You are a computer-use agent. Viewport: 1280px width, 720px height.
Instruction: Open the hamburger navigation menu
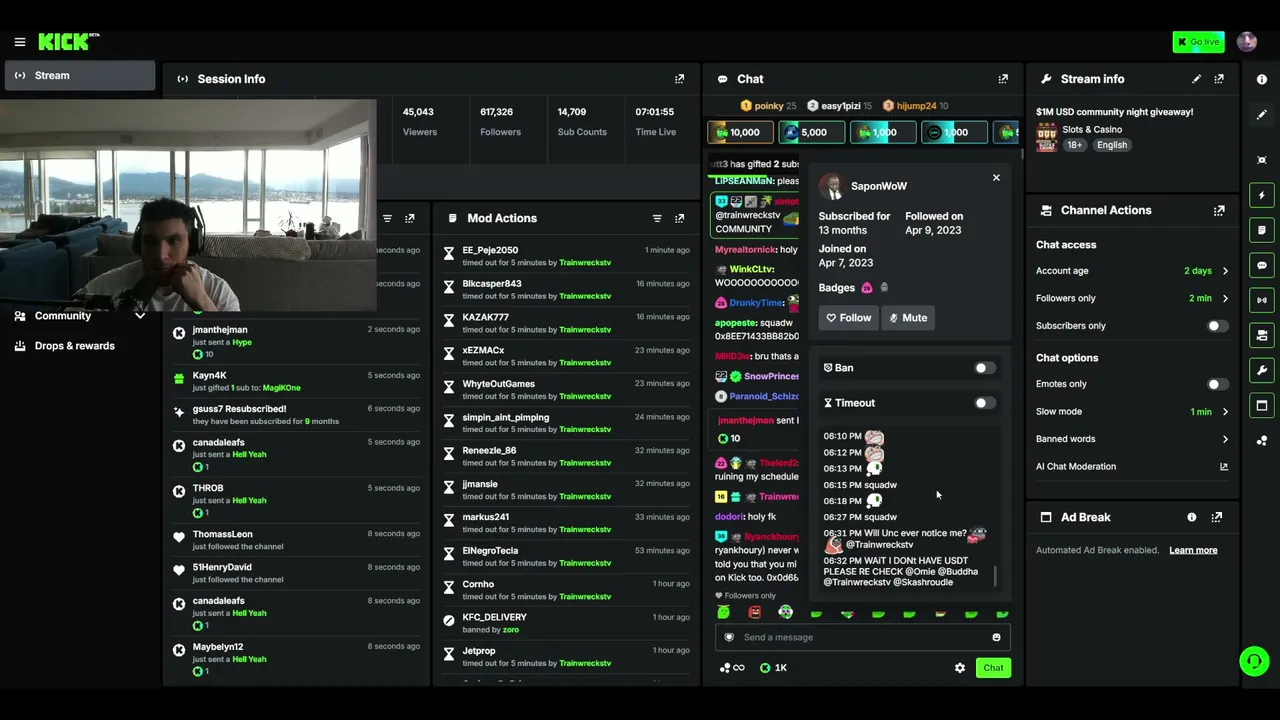pyautogui.click(x=20, y=42)
